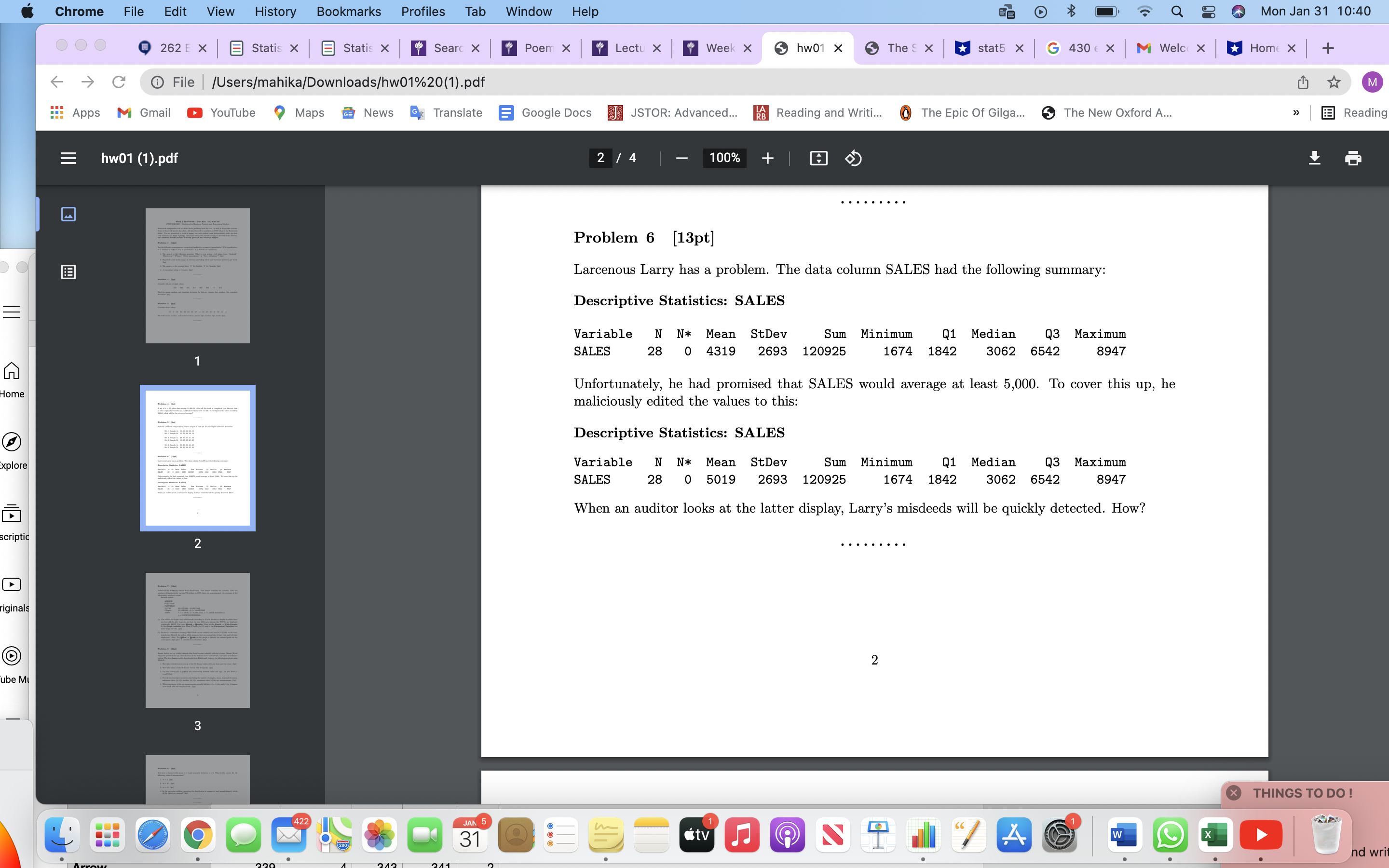Print the hw01 document
The image size is (1389, 868).
click(1353, 158)
